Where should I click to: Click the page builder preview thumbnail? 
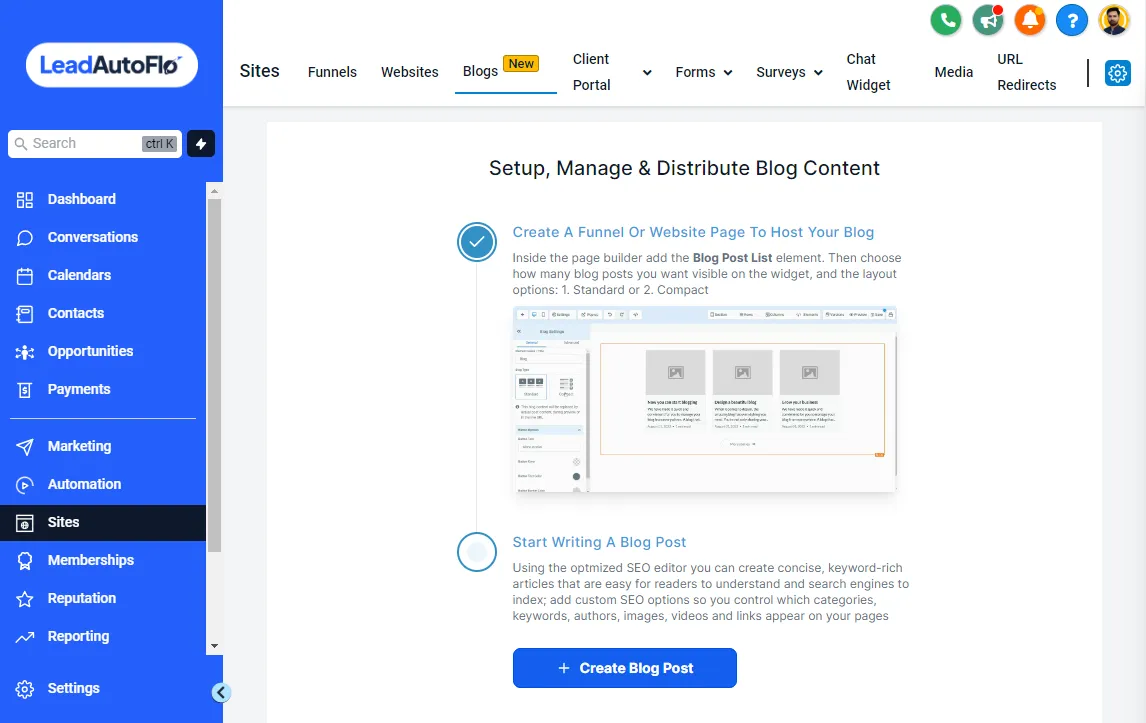(x=705, y=399)
